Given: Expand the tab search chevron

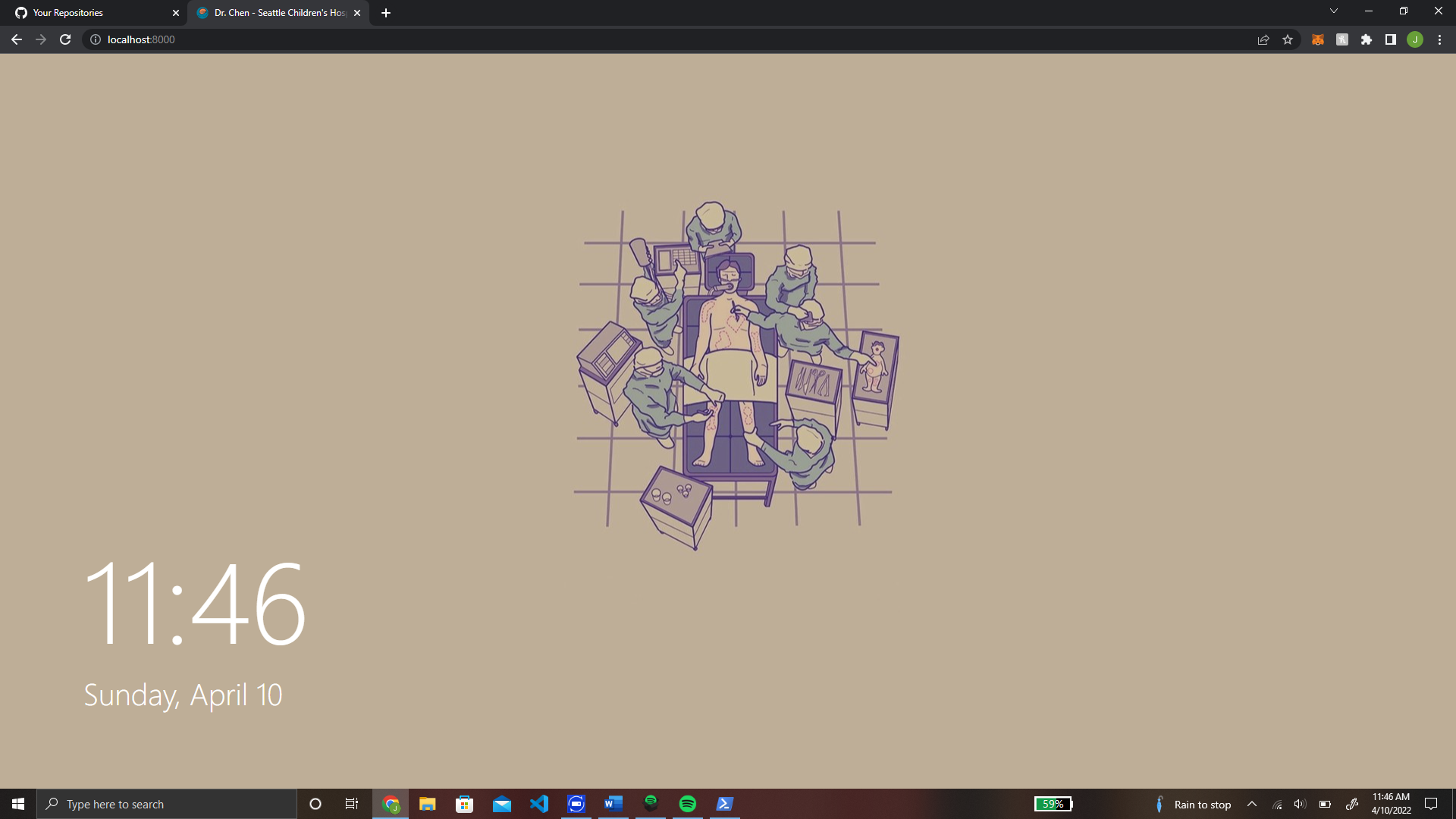Looking at the screenshot, I should pyautogui.click(x=1334, y=11).
